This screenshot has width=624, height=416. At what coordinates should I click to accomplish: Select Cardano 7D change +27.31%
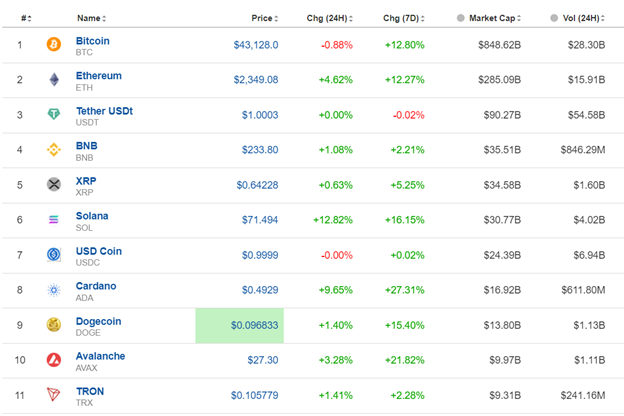point(404,290)
